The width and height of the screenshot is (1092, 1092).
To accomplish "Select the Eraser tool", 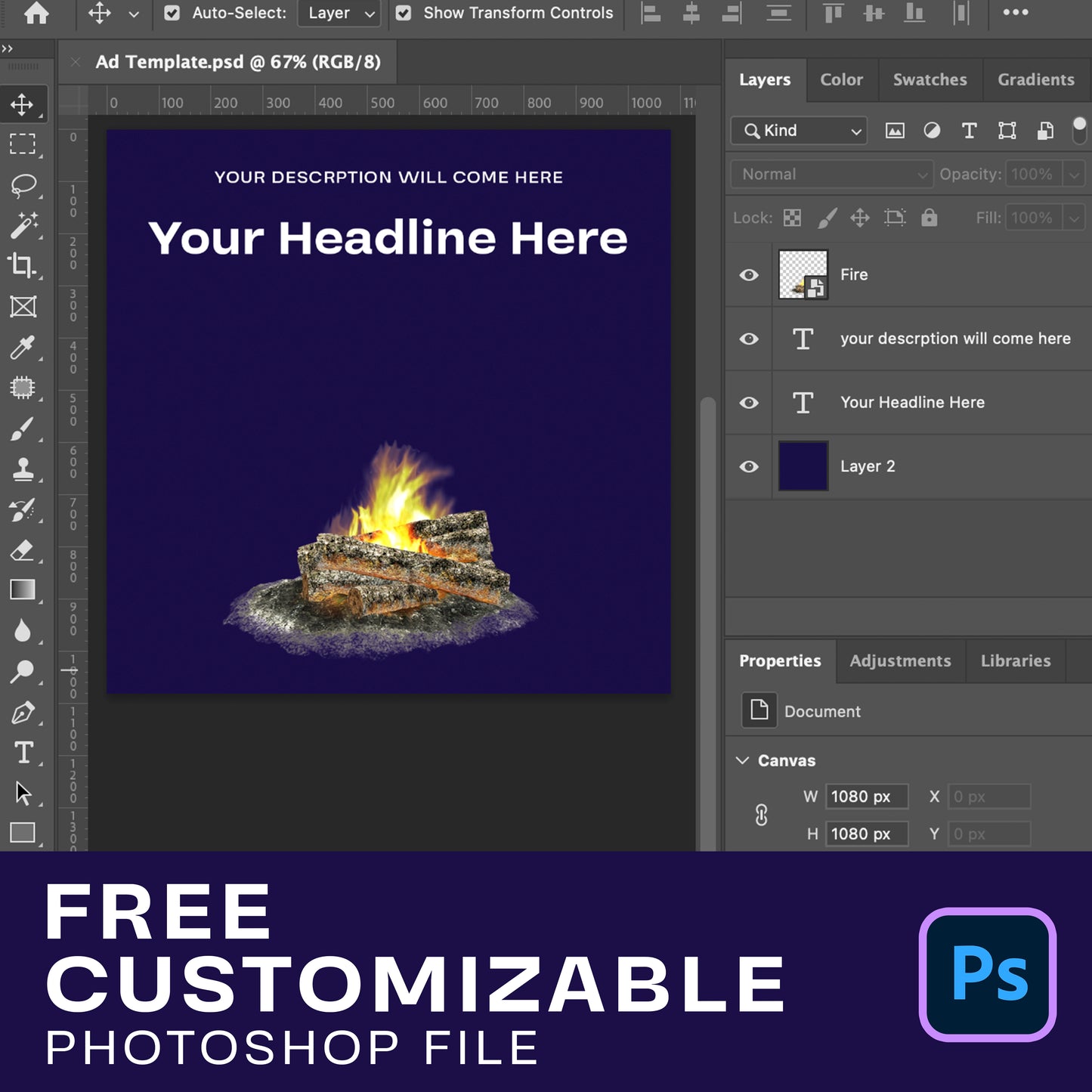I will [23, 550].
